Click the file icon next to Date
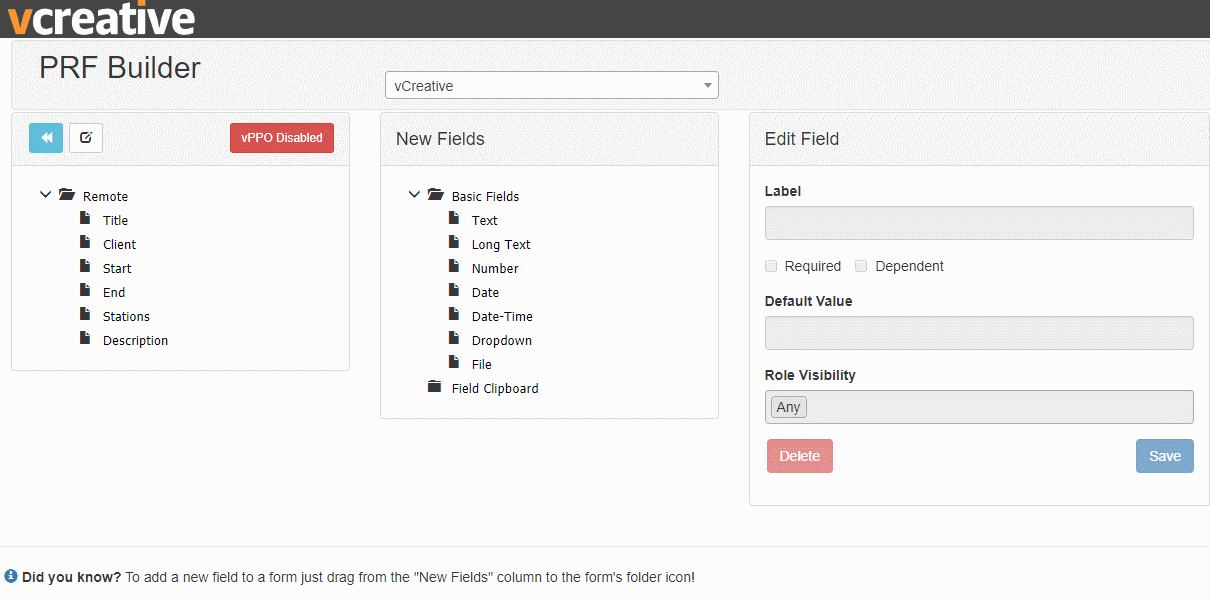The height and width of the screenshot is (600, 1210). coord(454,291)
